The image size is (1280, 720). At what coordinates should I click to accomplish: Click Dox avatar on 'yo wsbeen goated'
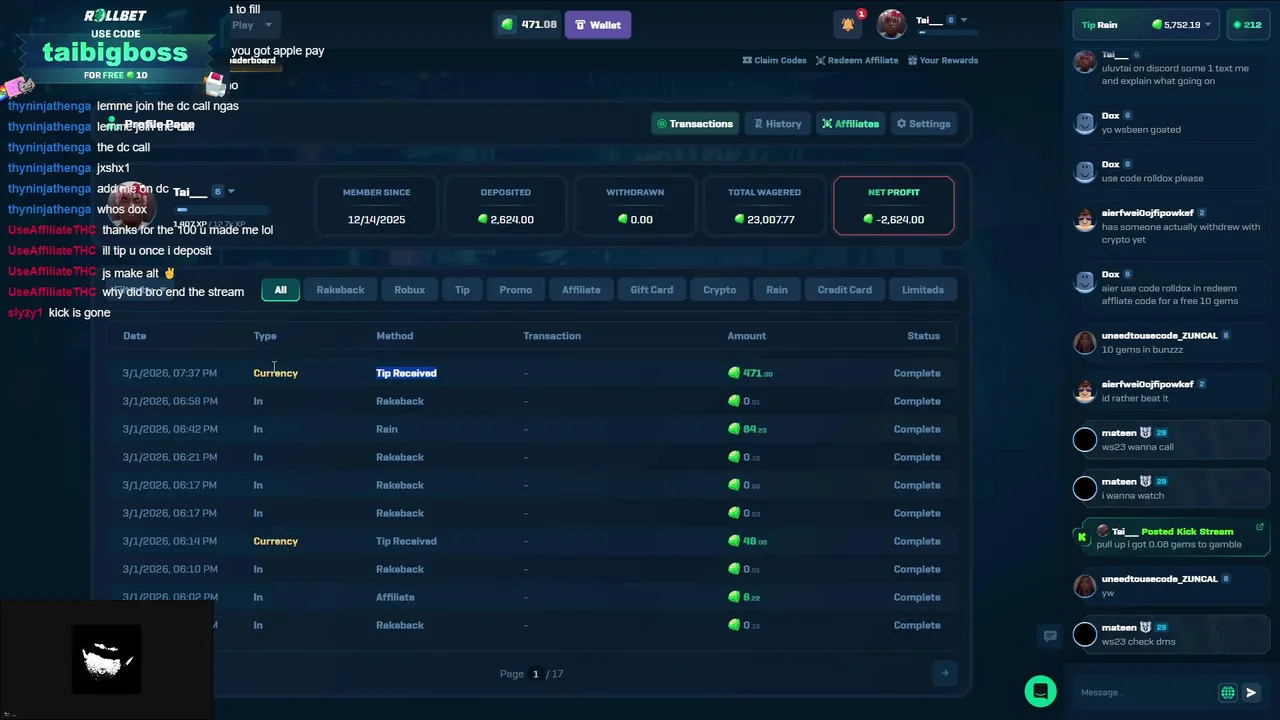click(x=1085, y=122)
